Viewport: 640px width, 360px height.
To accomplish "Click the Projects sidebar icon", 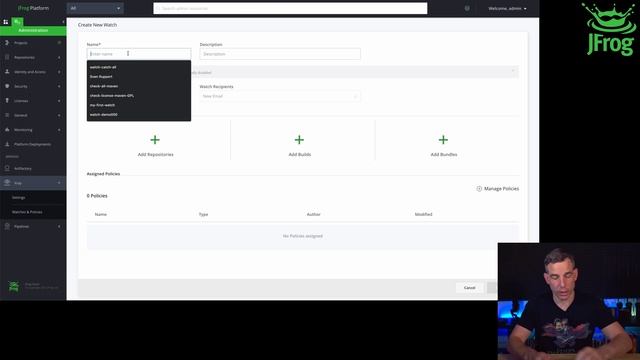I will point(7,43).
